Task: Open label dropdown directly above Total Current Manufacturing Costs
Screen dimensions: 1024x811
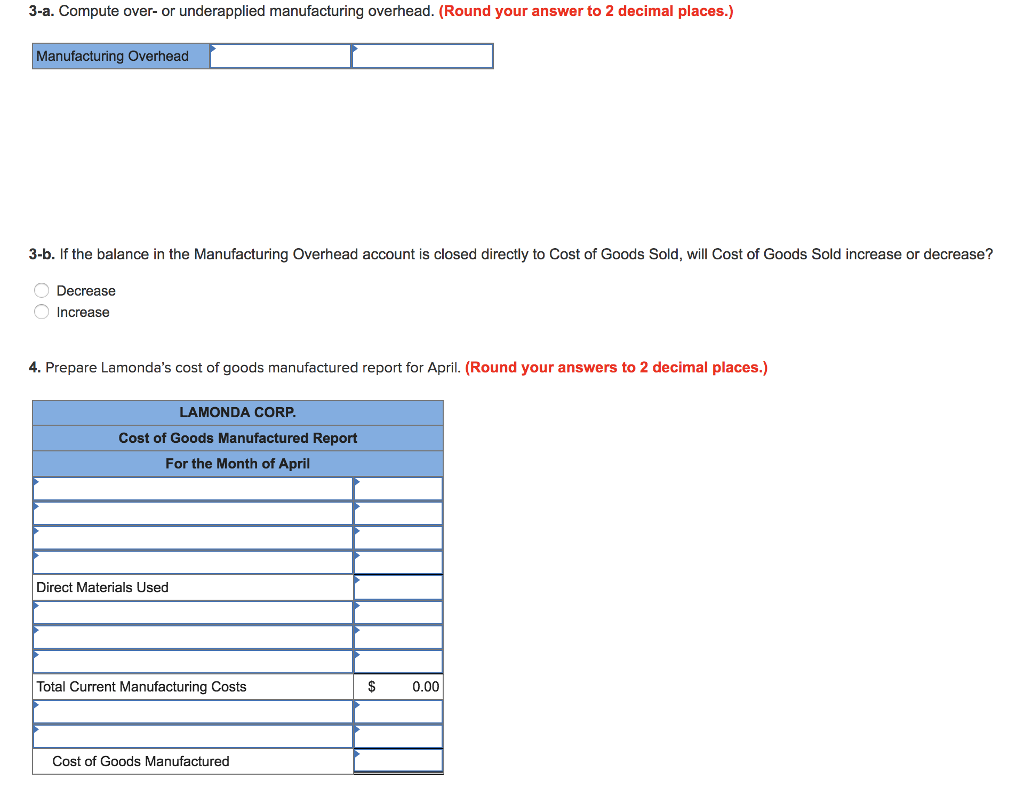Action: [x=193, y=662]
